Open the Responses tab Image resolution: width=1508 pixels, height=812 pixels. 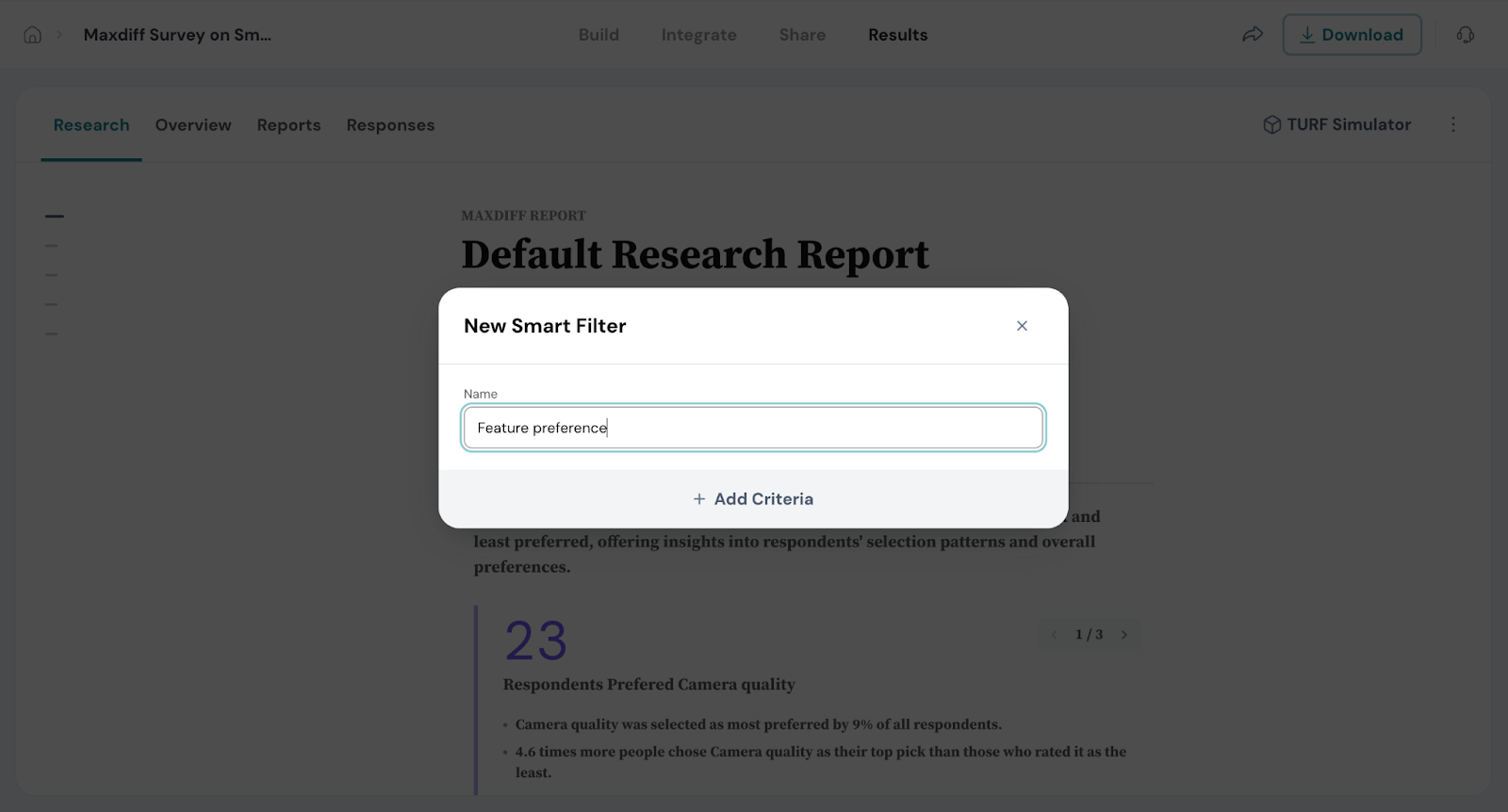tap(390, 125)
